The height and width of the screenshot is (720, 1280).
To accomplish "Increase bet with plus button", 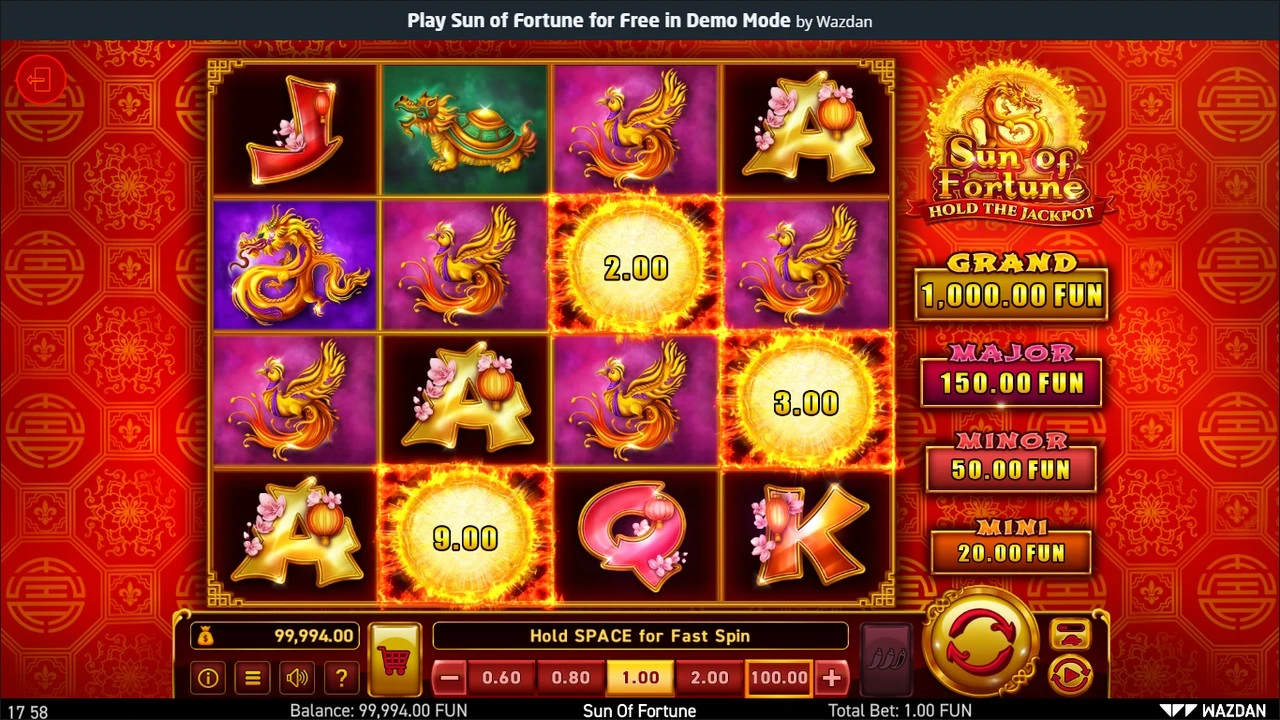I will coord(831,678).
